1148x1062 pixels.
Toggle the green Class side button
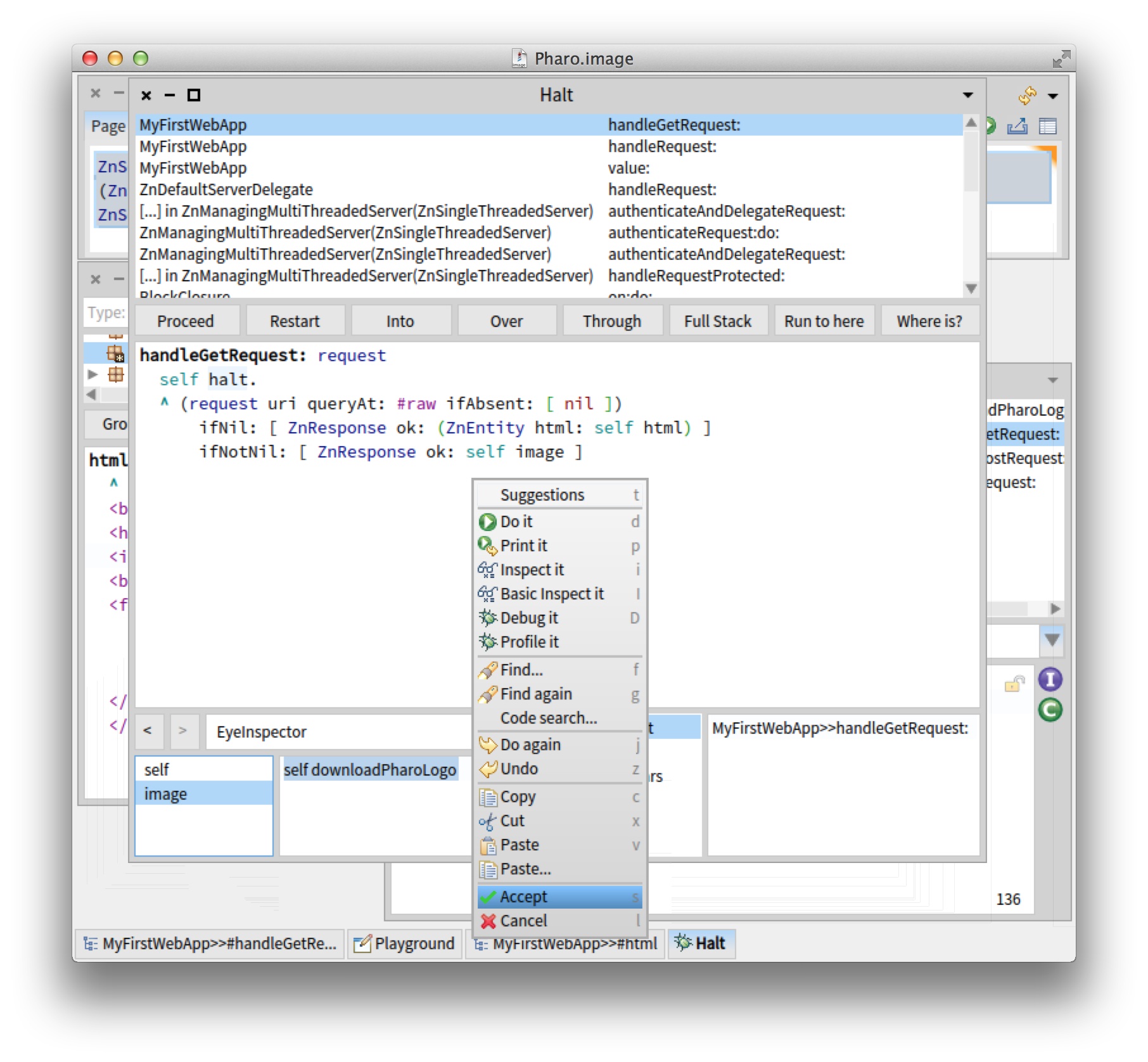1050,710
